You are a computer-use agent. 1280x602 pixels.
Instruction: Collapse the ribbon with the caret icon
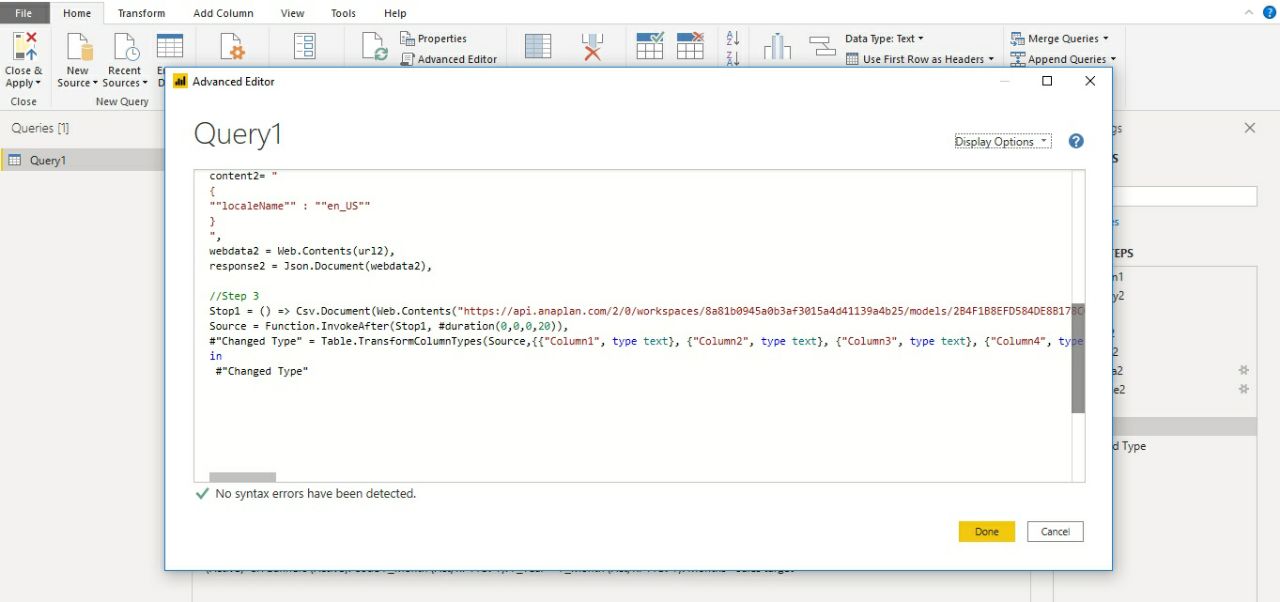(x=1248, y=12)
